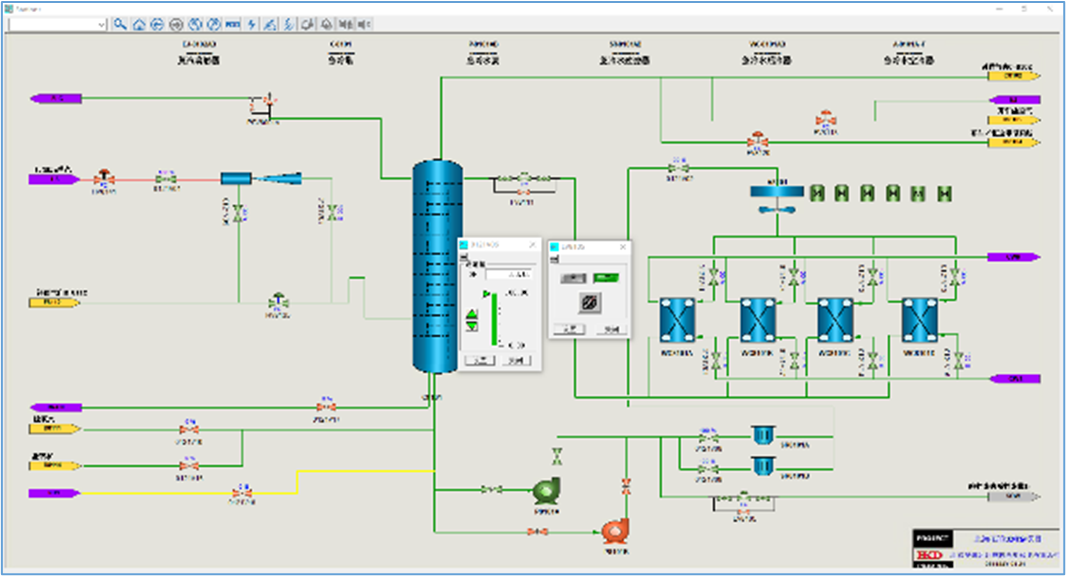Click the leftmost blue heat exchanger
Image resolution: width=1066 pixels, height=576 pixels.
pos(678,321)
